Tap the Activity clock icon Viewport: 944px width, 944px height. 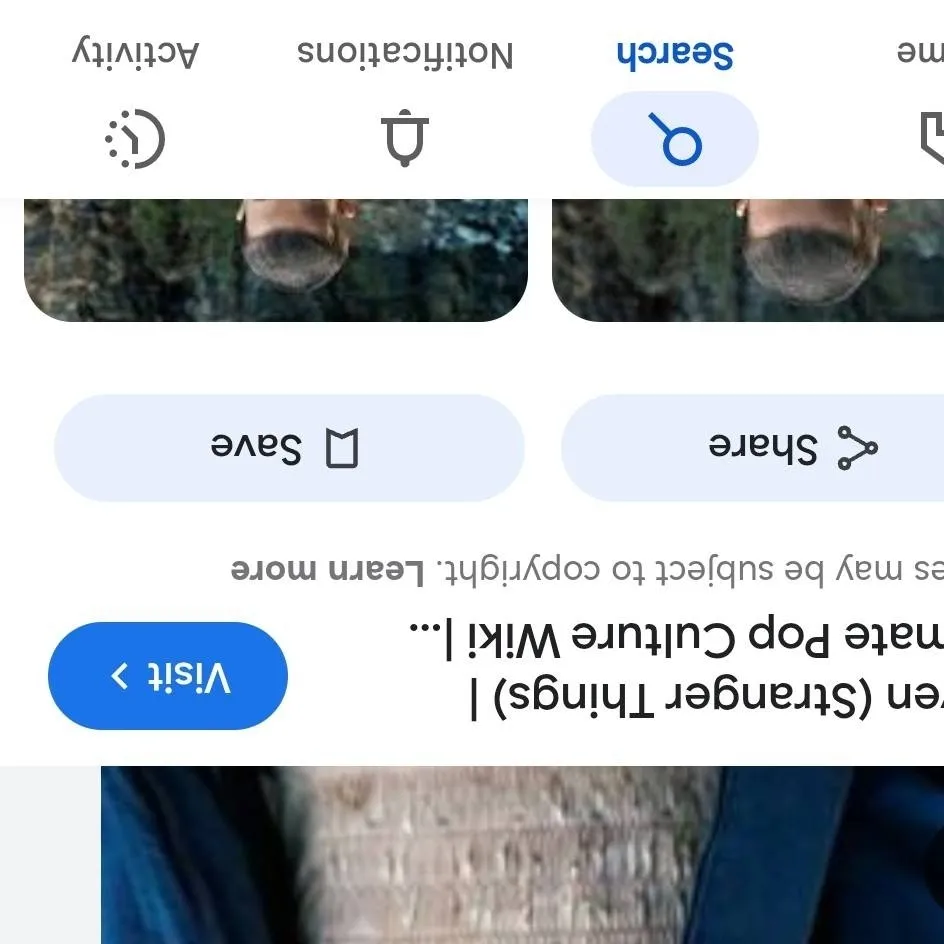[x=135, y=138]
